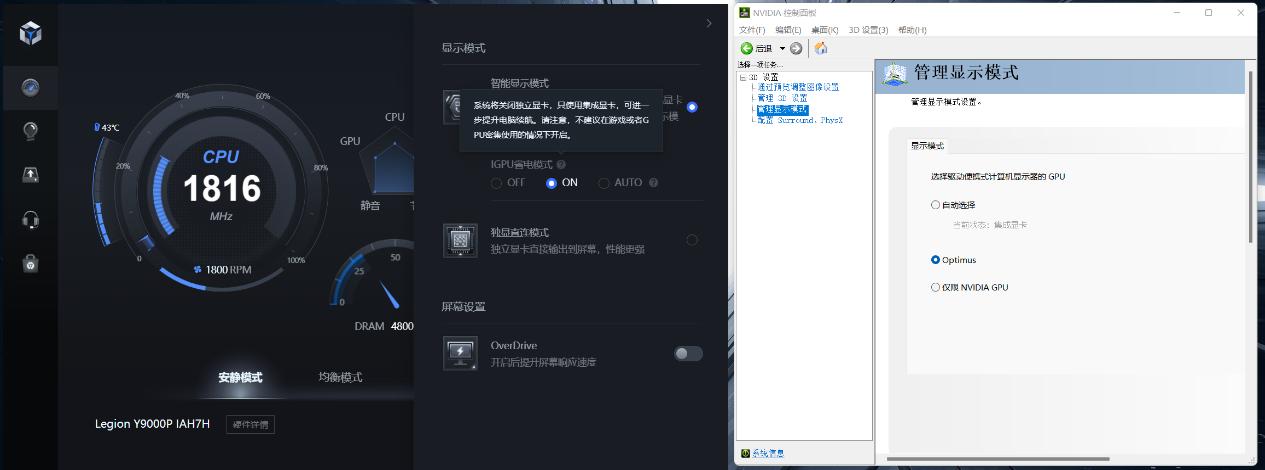Viewport: 1265px width, 470px height.
Task: Click the 独显直连模式 chip icon
Action: coord(460,240)
